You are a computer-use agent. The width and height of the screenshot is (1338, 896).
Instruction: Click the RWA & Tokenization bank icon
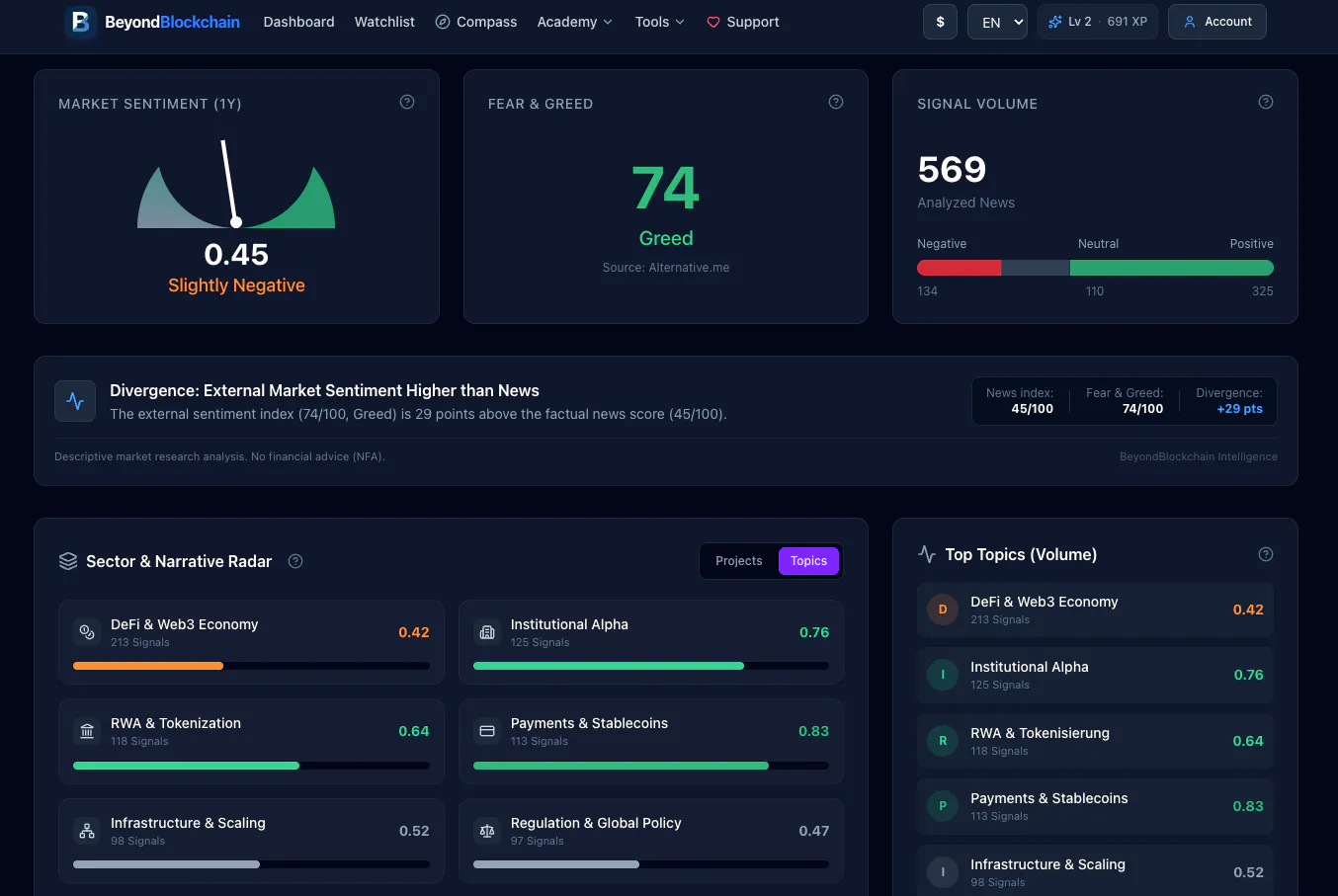tap(87, 731)
